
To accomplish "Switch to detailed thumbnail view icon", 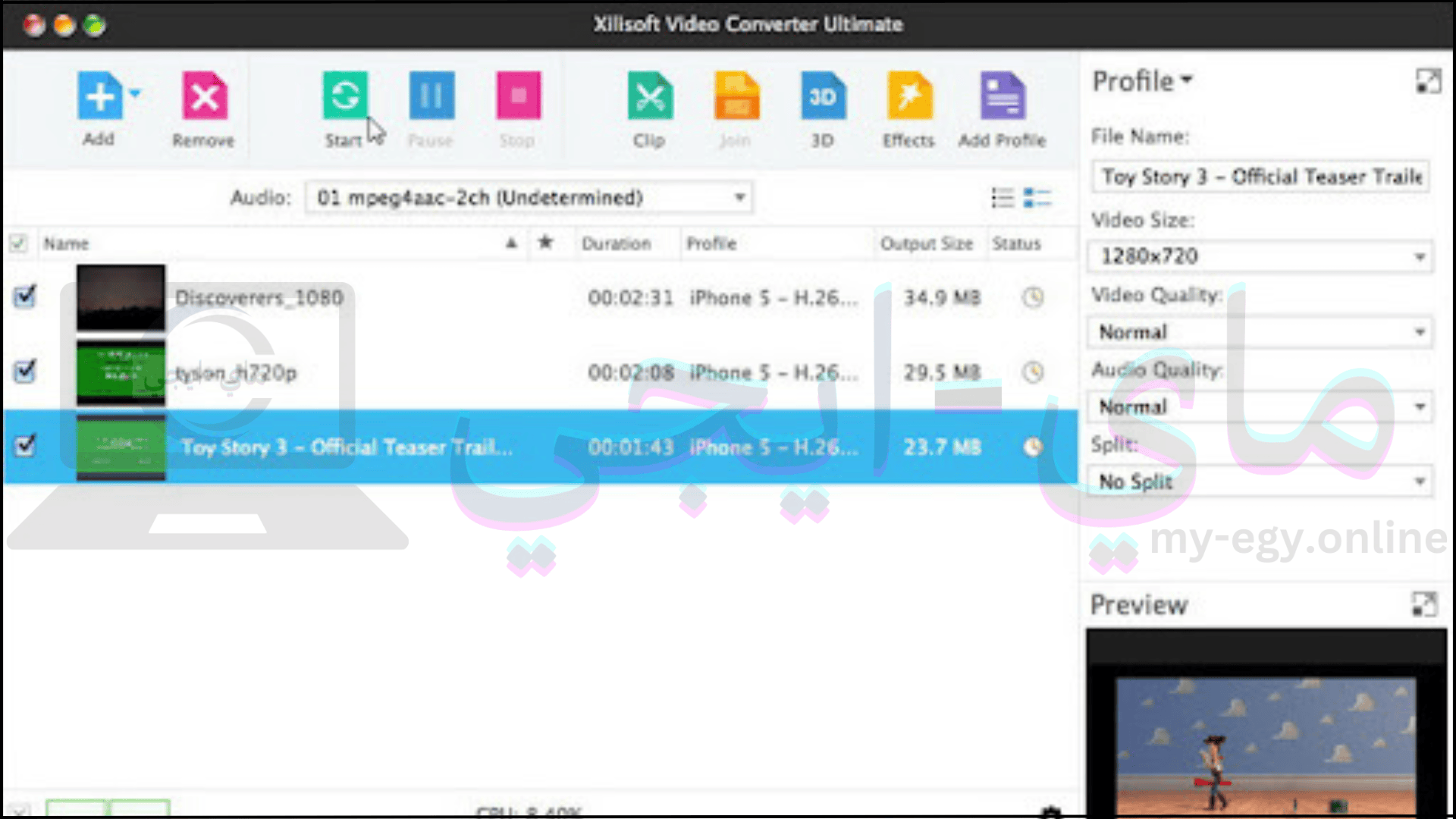I will click(1037, 198).
